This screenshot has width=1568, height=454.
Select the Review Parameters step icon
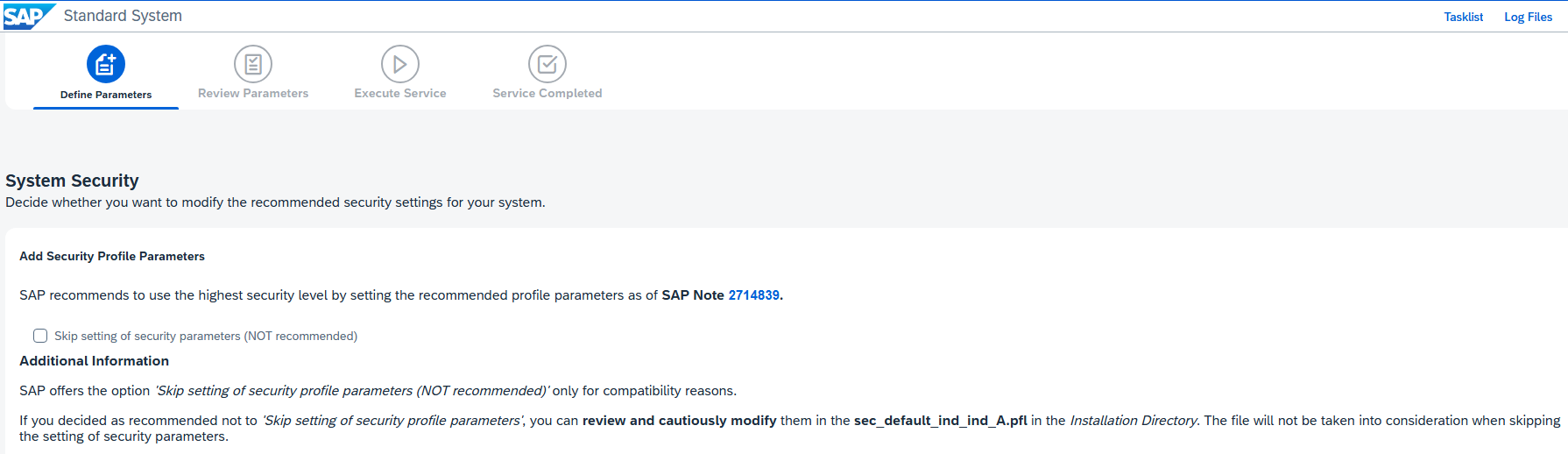click(x=253, y=64)
